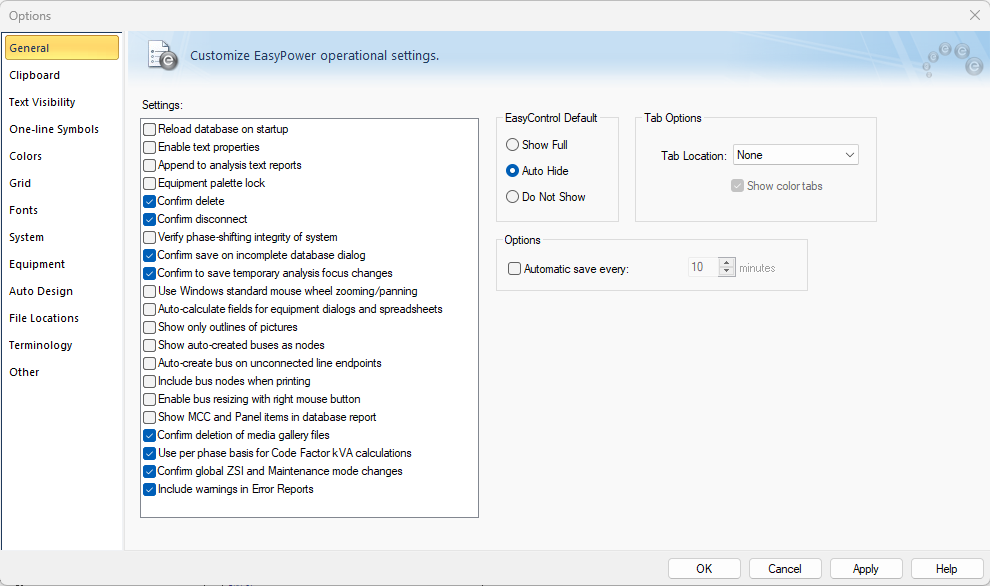Toggle per phase basis for Code Factor kVA

150,453
